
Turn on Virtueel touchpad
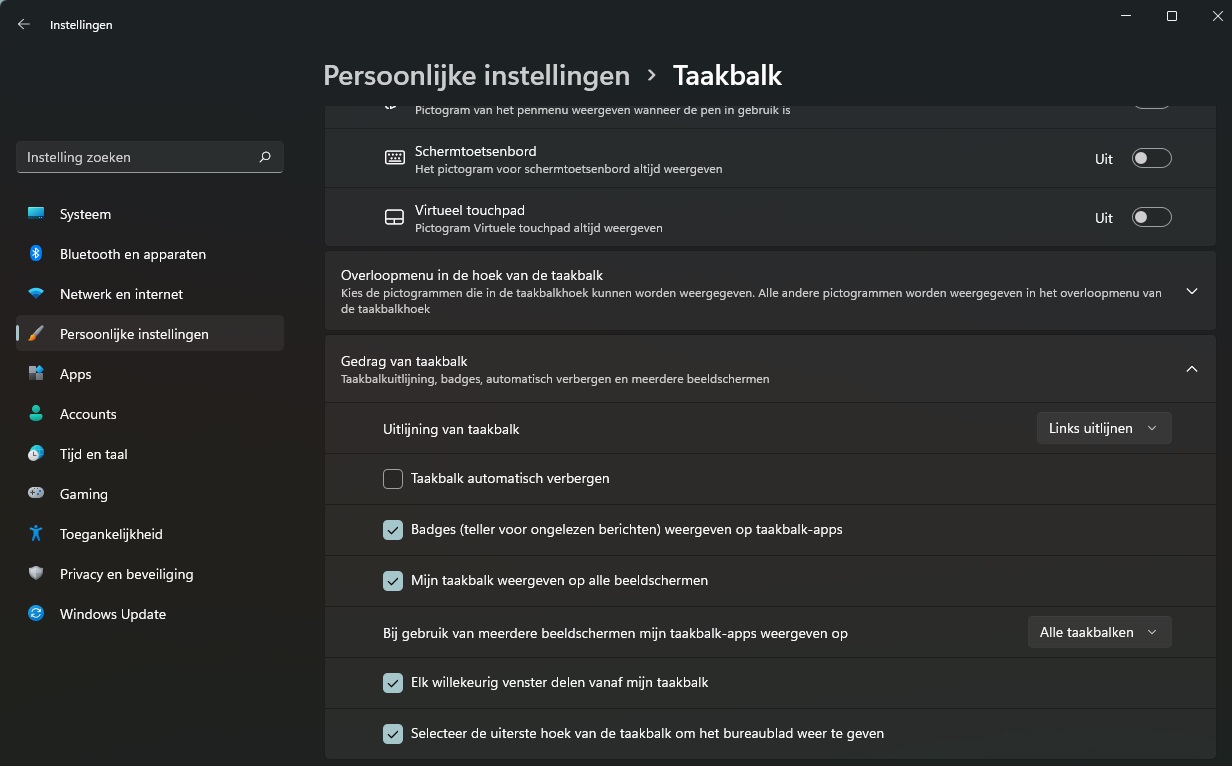1151,217
